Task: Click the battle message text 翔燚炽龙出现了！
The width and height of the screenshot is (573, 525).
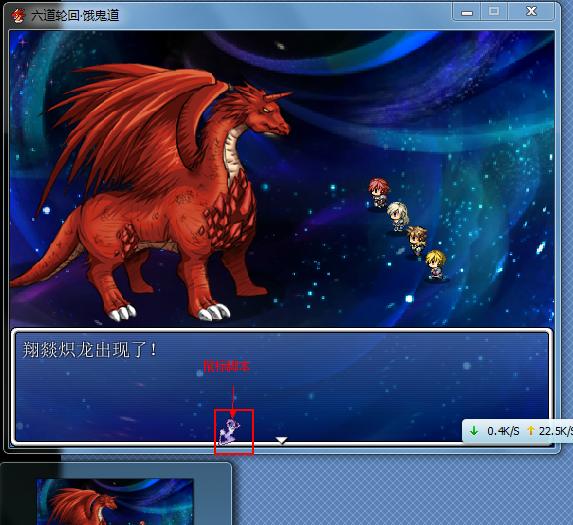Action: pos(90,350)
